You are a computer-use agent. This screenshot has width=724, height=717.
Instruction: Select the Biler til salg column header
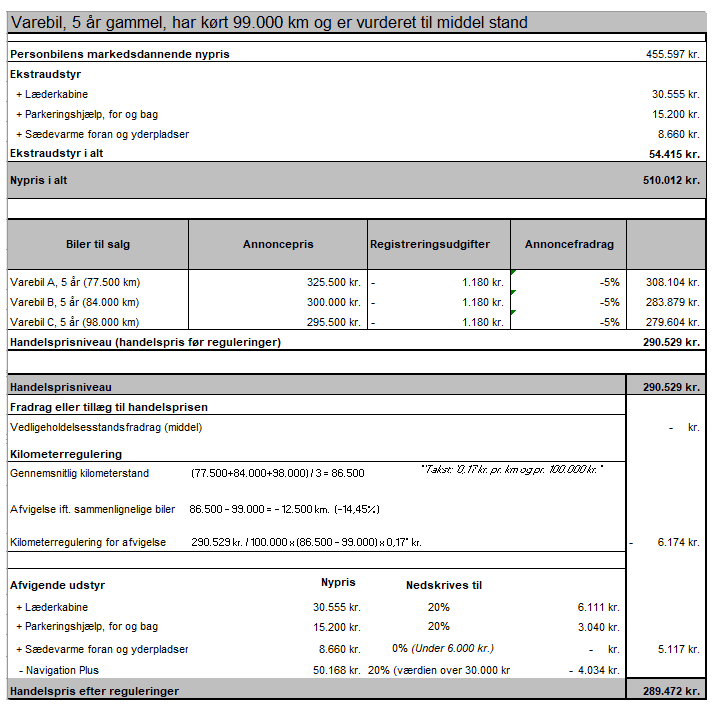pyautogui.click(x=97, y=244)
